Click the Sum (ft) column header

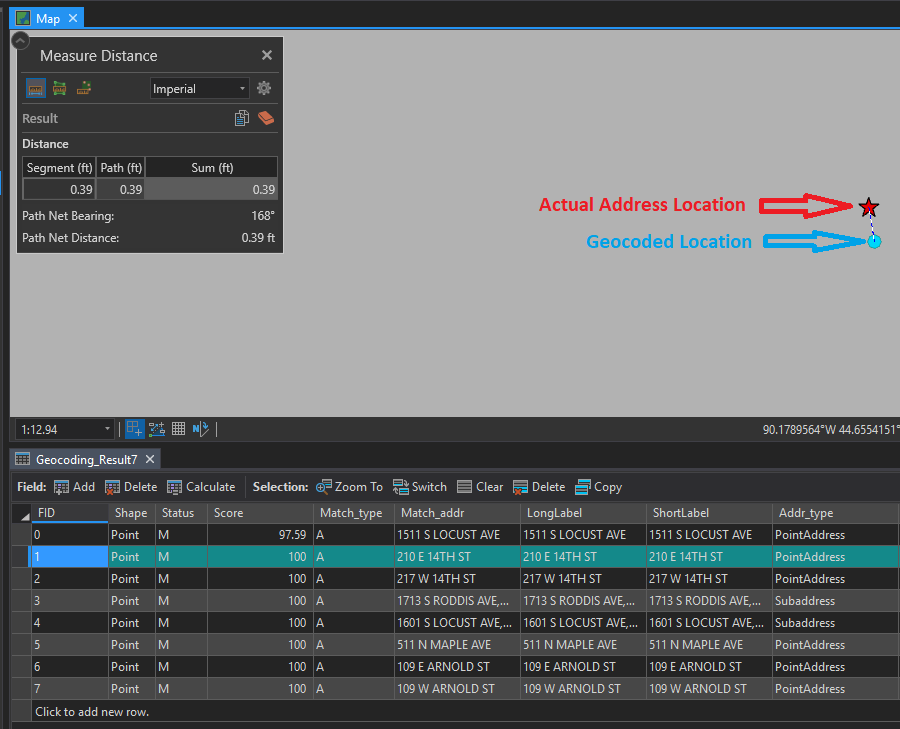pyautogui.click(x=212, y=168)
